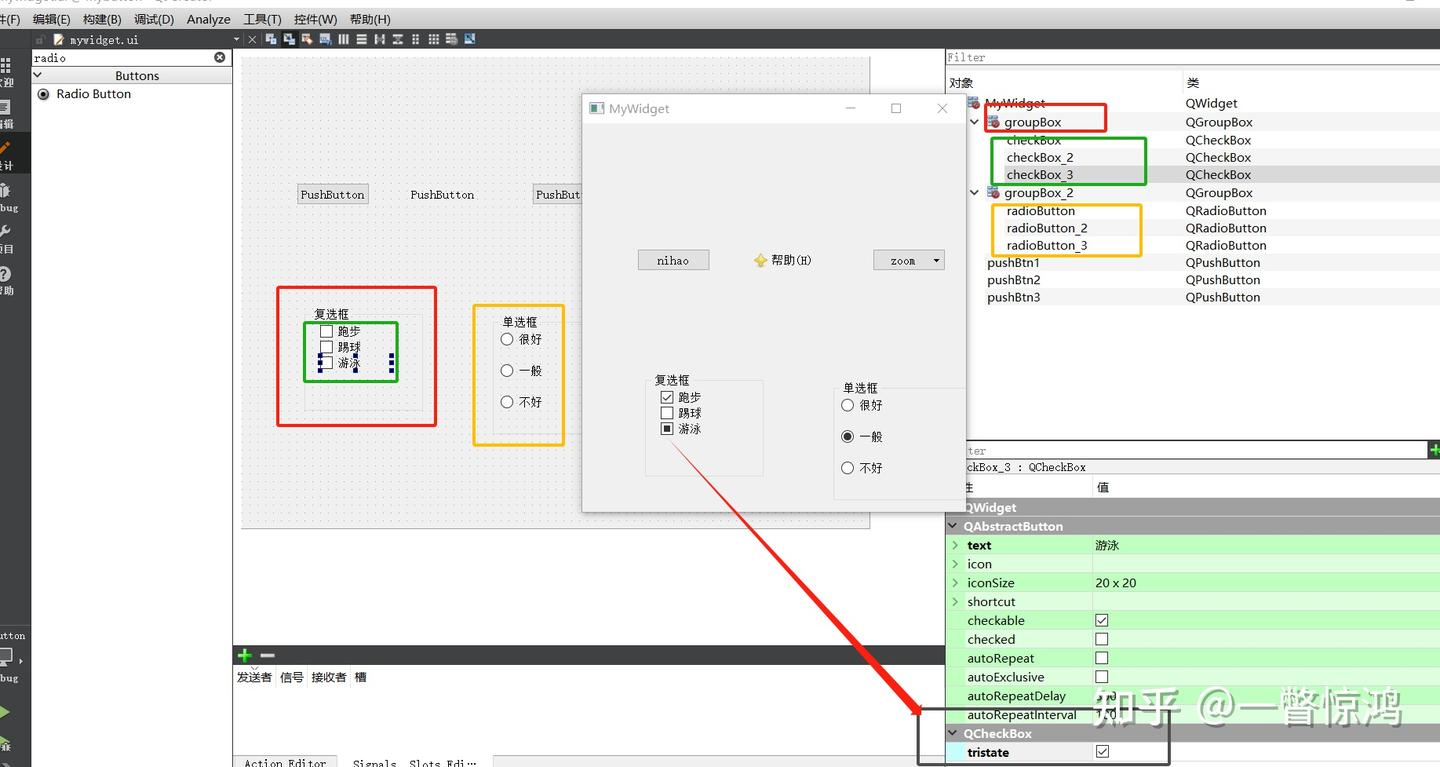Image resolution: width=1440 pixels, height=767 pixels.
Task: Open the zoom dropdown button in MyWidget
Action: [x=909, y=260]
